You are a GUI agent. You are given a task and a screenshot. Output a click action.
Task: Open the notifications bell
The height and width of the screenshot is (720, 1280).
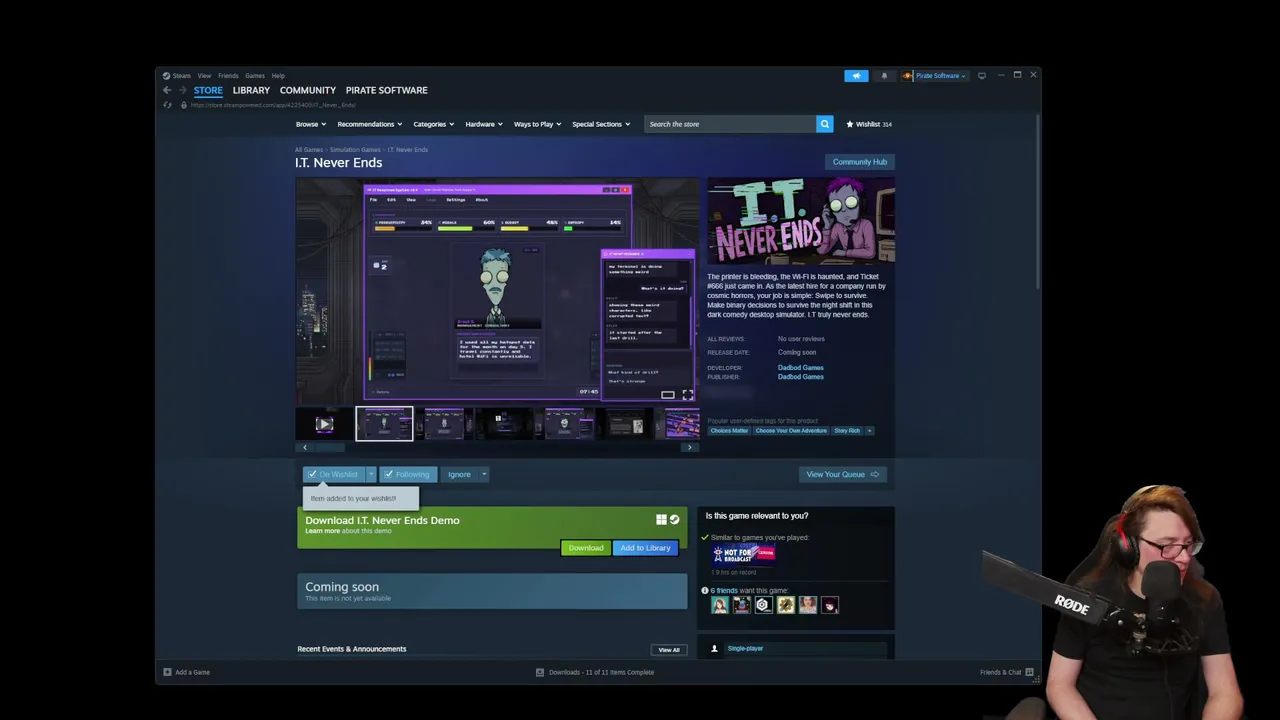(x=884, y=76)
